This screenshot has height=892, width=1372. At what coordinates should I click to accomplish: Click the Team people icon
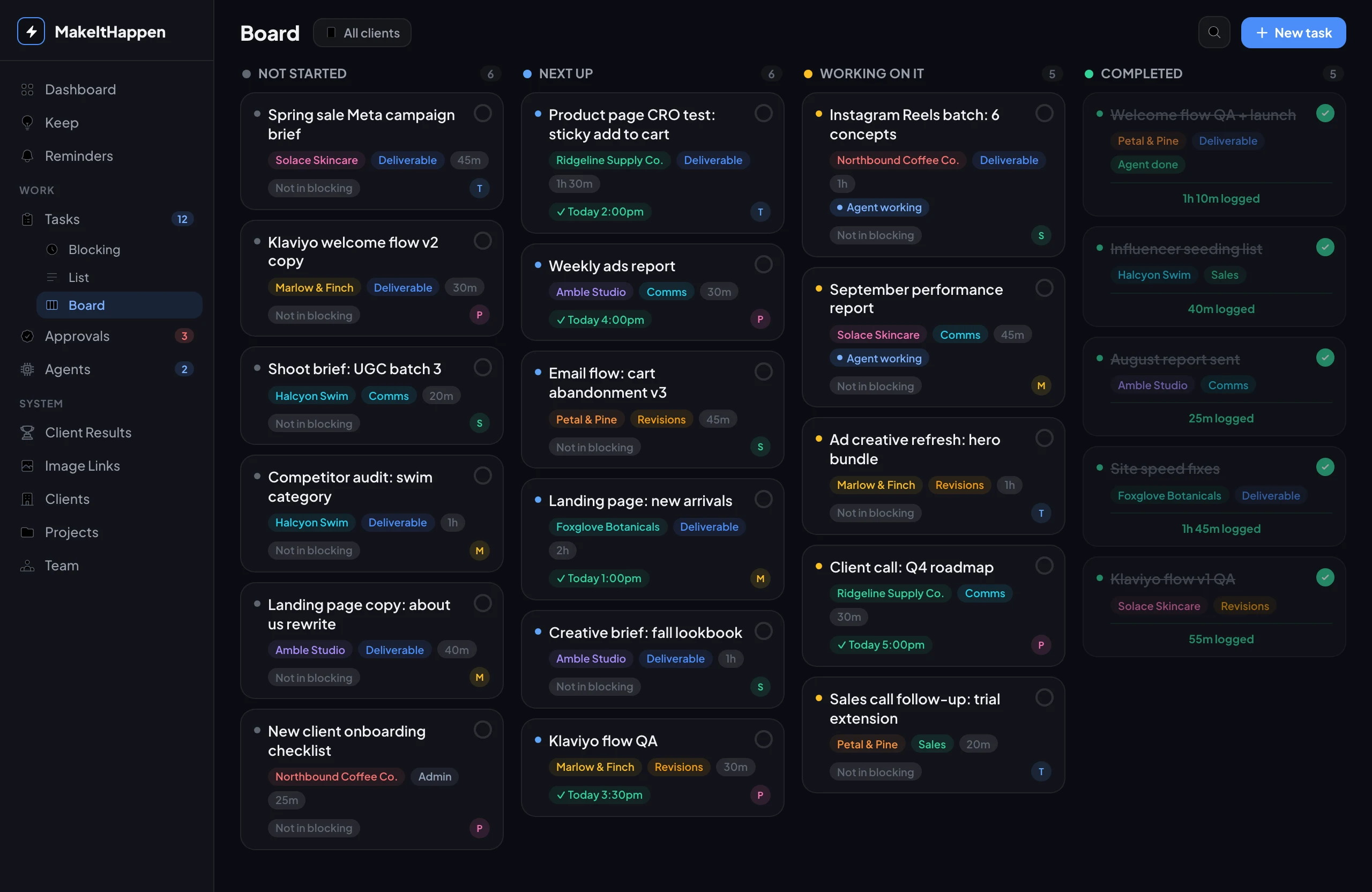point(27,566)
